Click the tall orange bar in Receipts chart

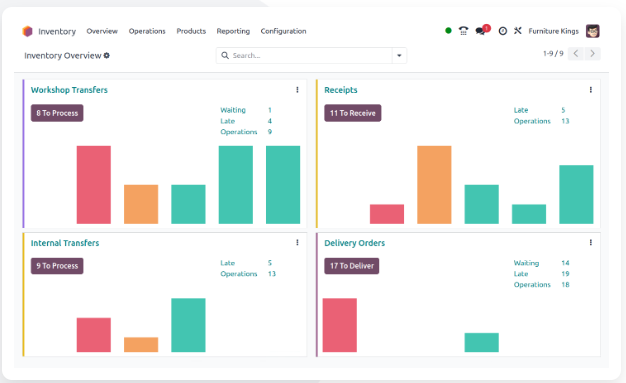434,185
